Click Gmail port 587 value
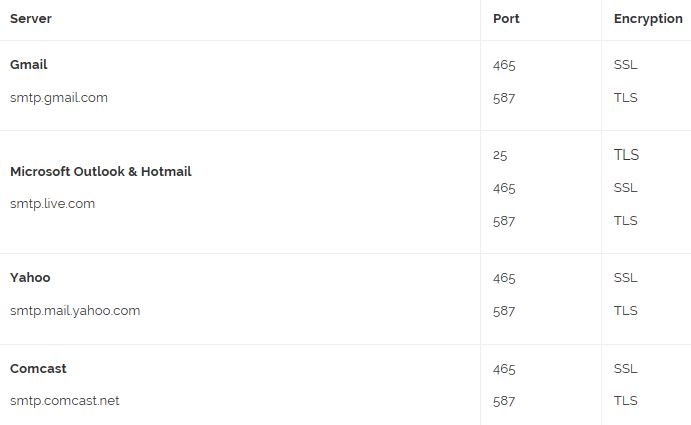The height and width of the screenshot is (425, 691). [504, 98]
